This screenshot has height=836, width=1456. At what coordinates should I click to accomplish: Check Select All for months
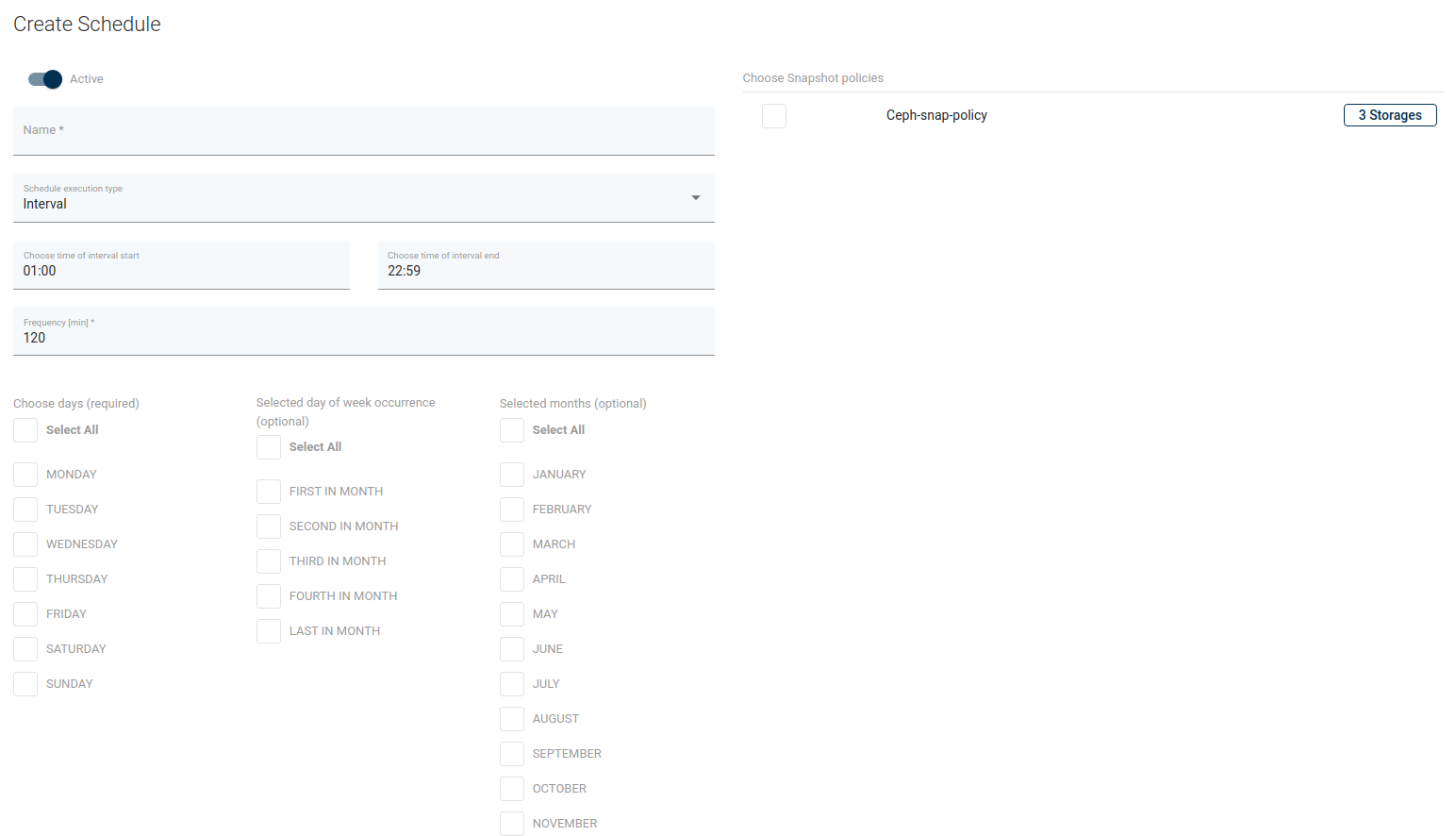point(512,430)
